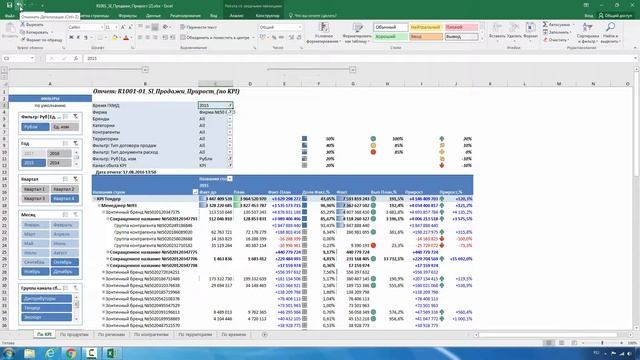Open the Время ГКМД filter dropdown
Image resolution: width=640 pixels, height=360 pixels.
coord(230,105)
